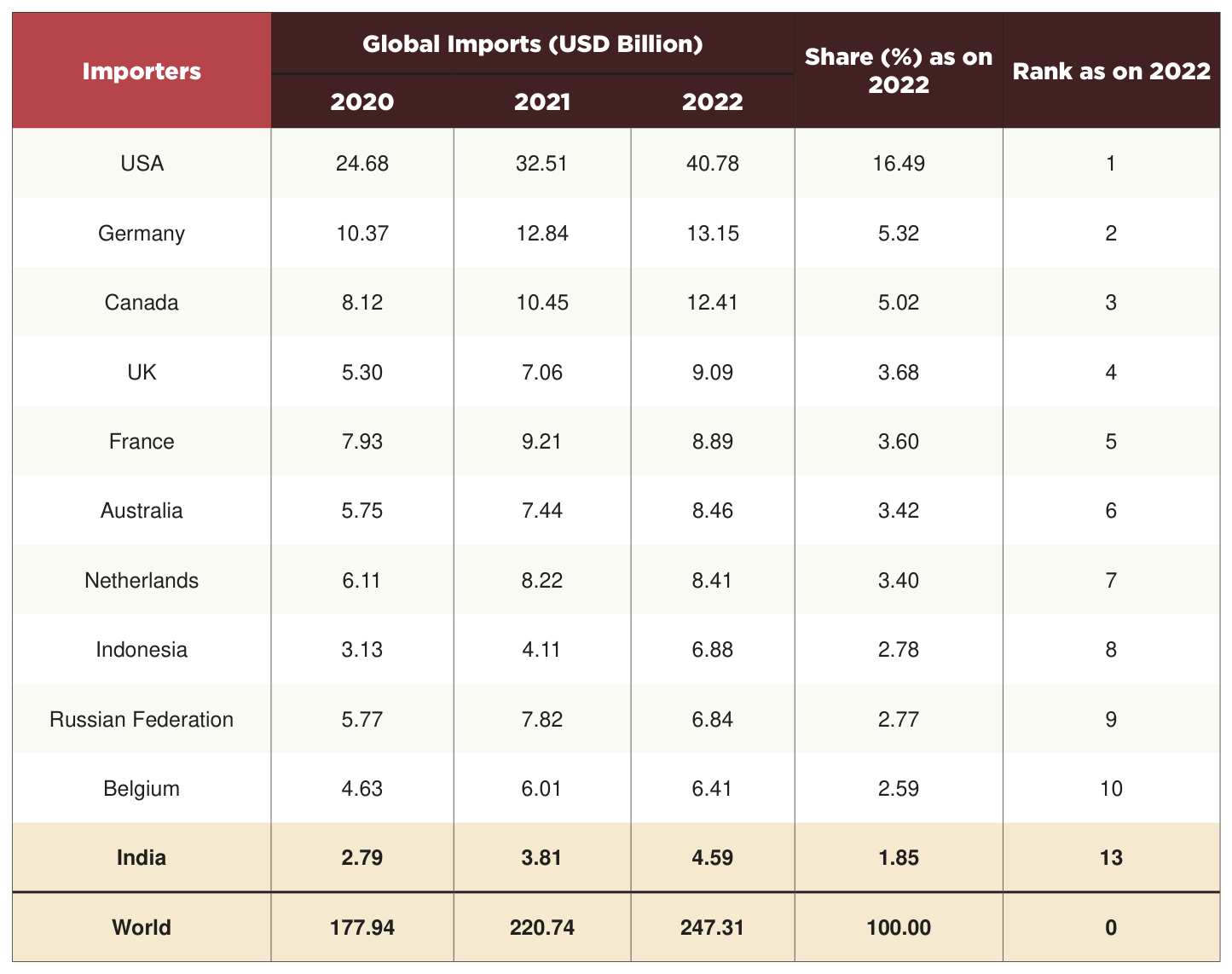Screen dimensions: 1232x974
Task: Click the "France" importer cell
Action: [142, 441]
